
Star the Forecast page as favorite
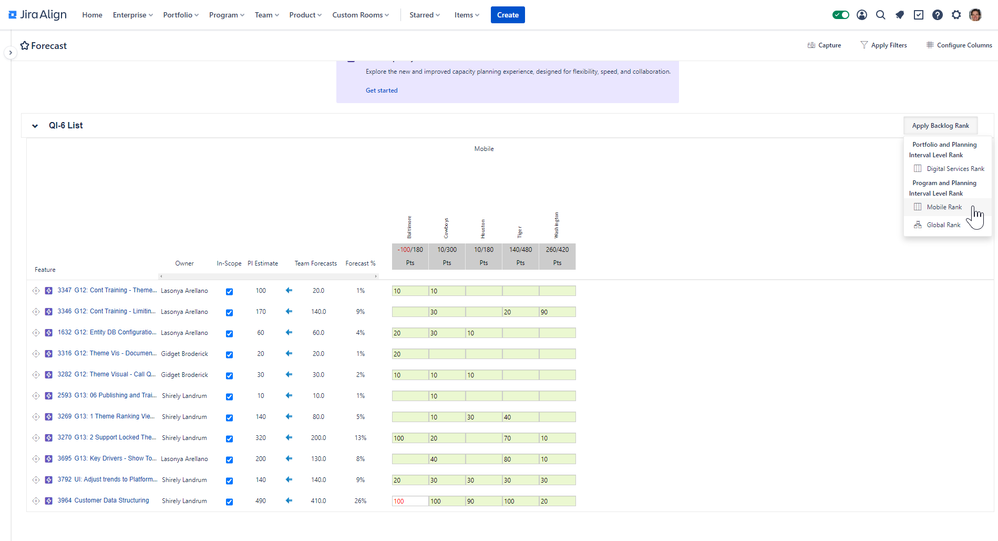[x=25, y=46]
